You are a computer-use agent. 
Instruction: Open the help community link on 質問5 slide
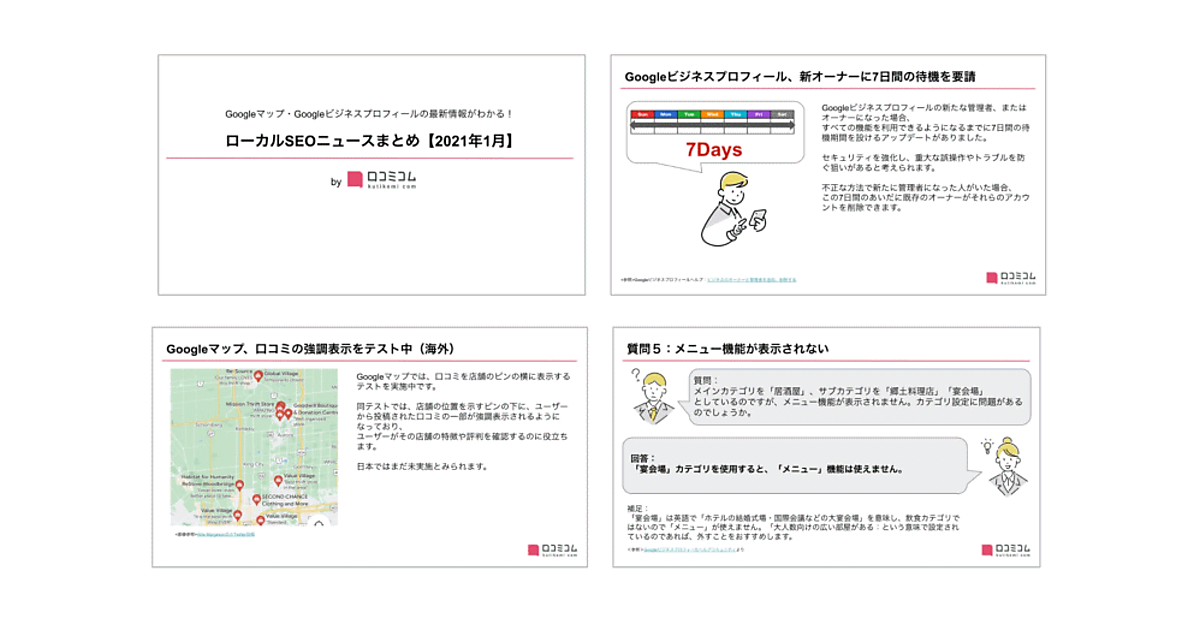click(689, 549)
